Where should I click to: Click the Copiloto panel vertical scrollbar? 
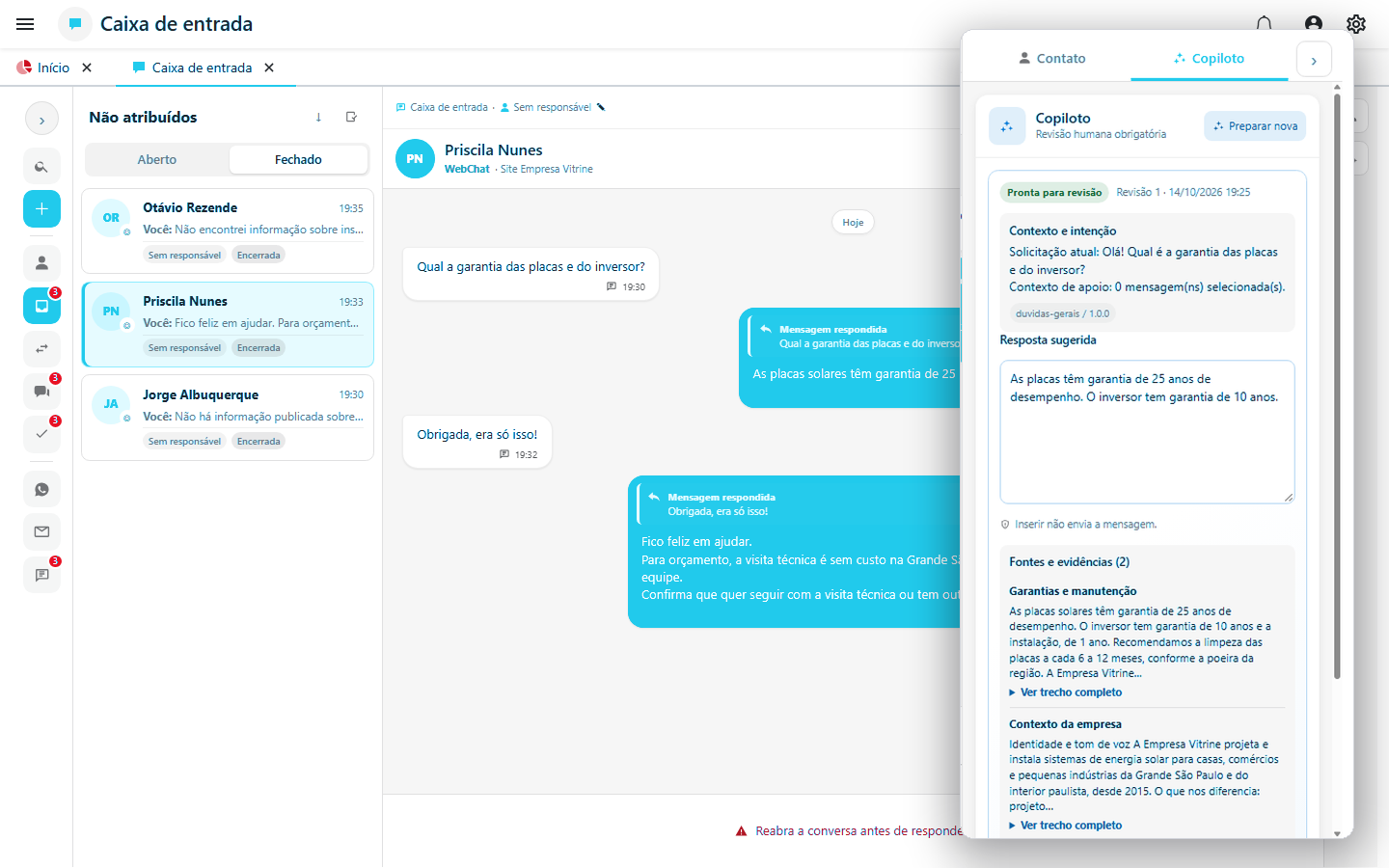coord(1337,386)
